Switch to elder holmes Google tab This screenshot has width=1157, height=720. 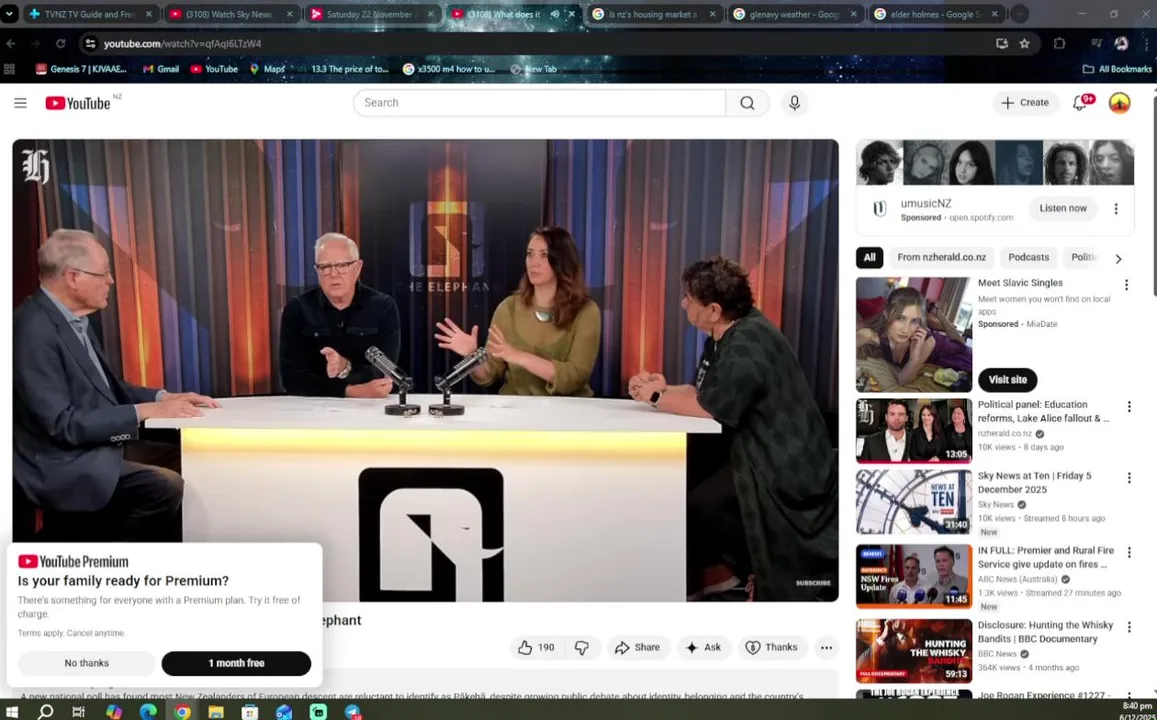click(936, 14)
